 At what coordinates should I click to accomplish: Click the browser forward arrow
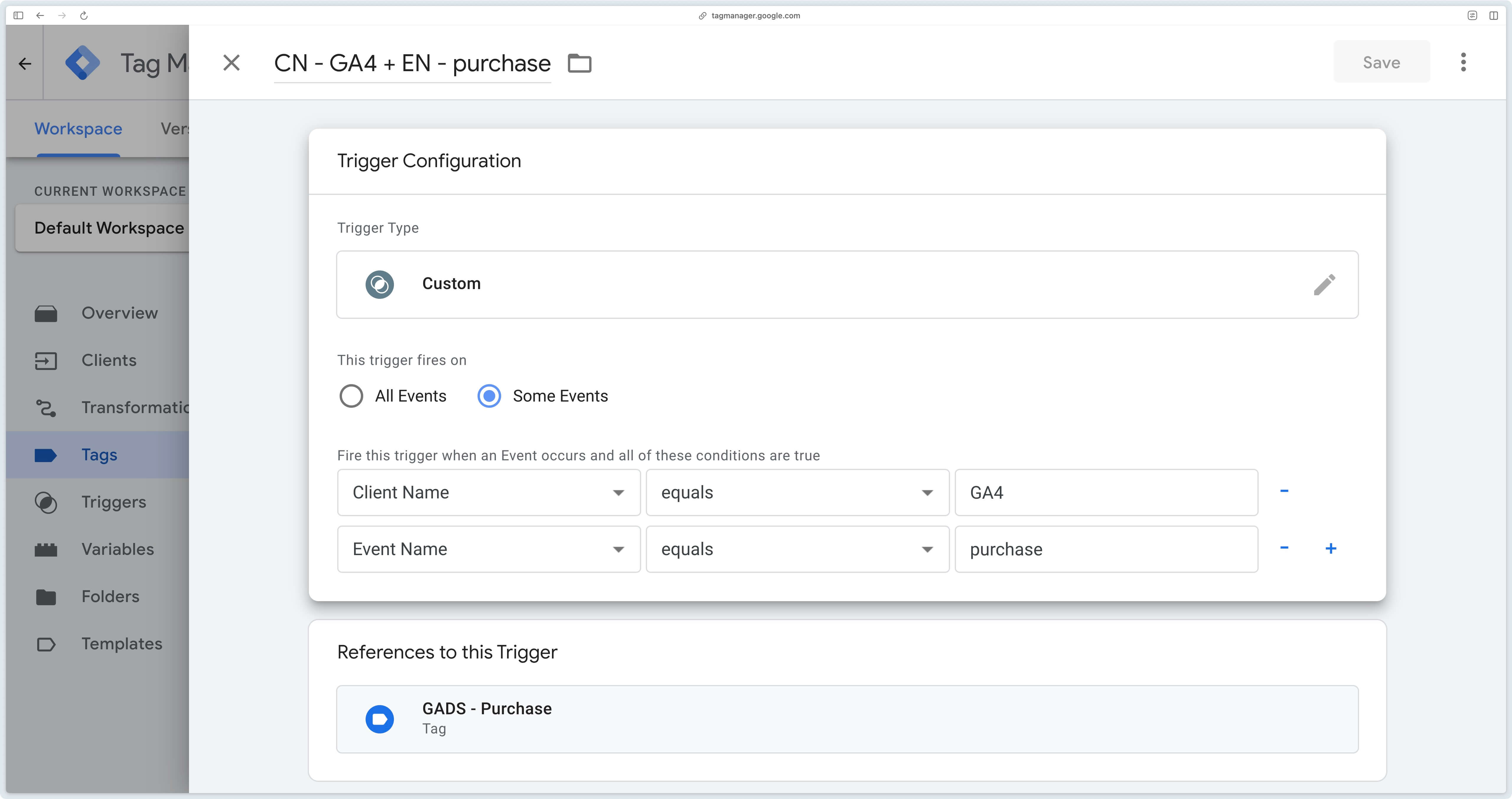pos(62,15)
